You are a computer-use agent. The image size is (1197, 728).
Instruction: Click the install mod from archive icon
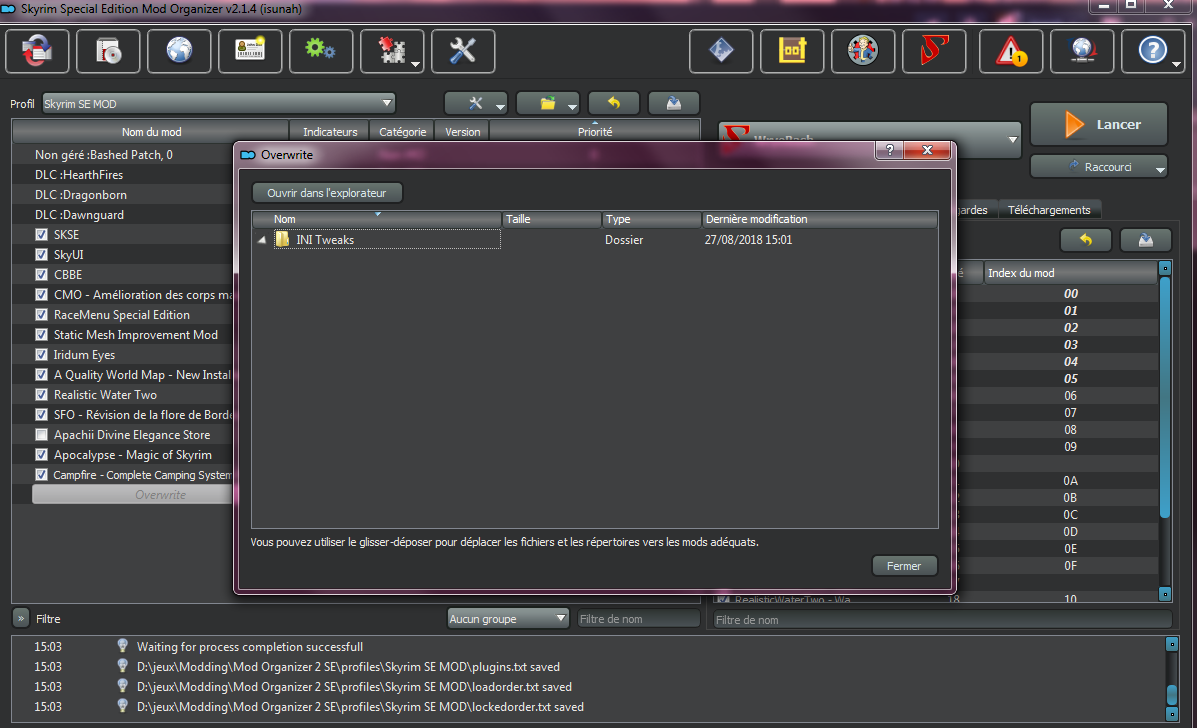[108, 51]
